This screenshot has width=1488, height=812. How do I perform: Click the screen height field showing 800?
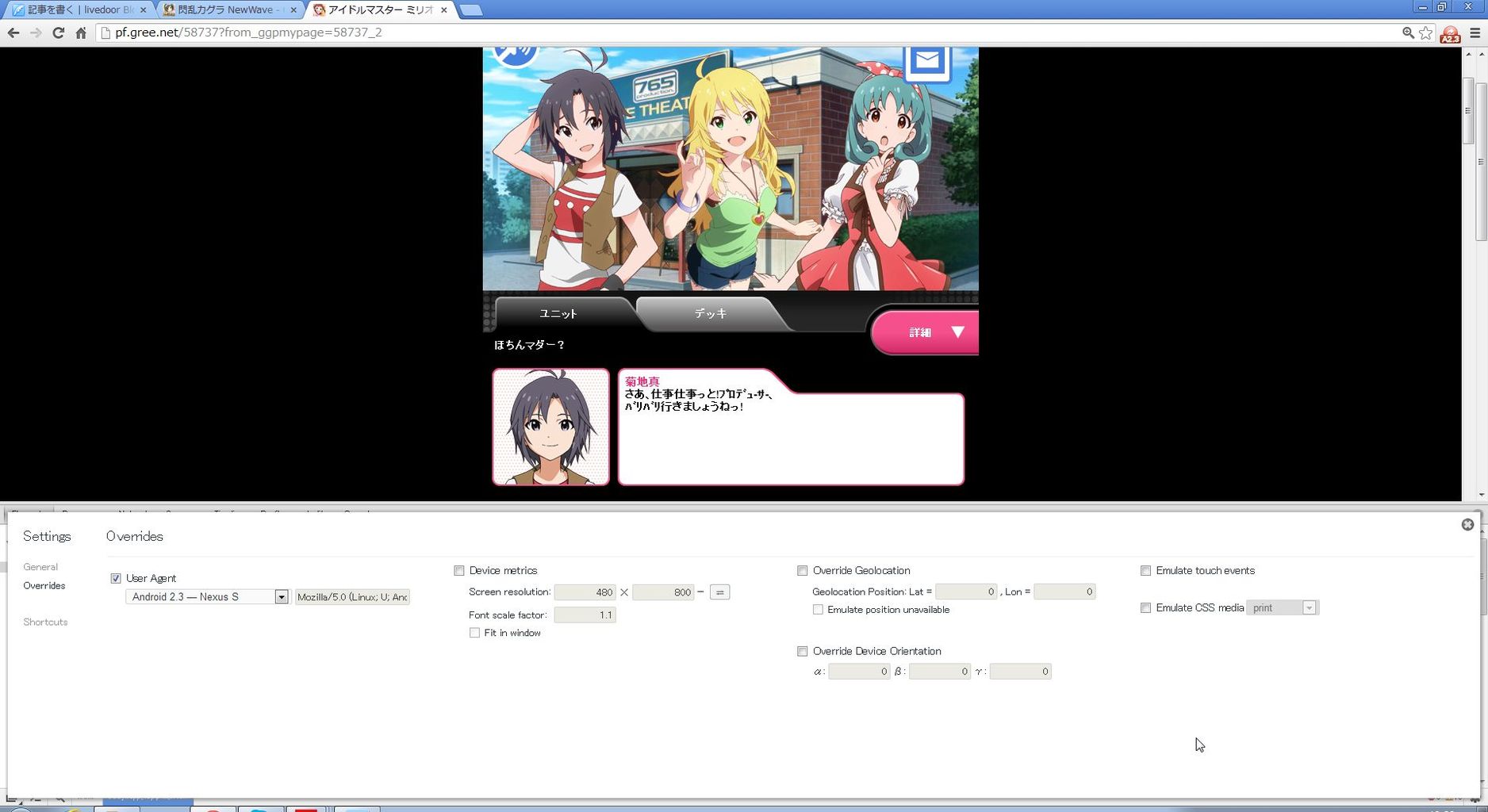(664, 592)
